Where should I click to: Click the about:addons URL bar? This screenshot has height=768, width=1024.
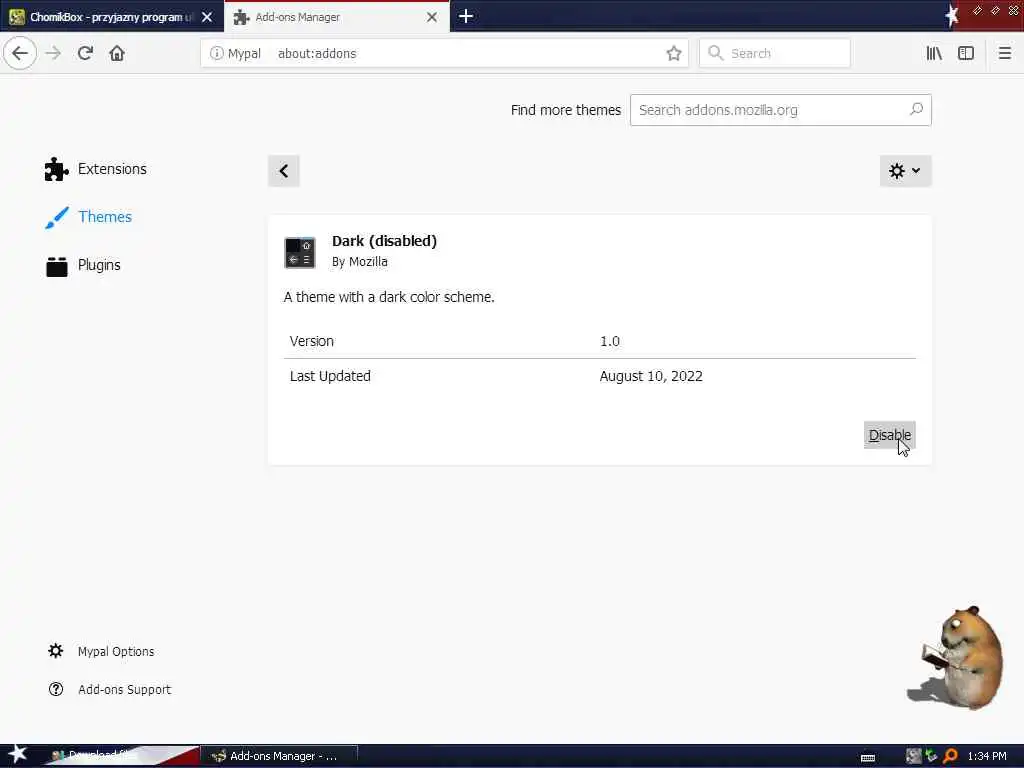(444, 54)
